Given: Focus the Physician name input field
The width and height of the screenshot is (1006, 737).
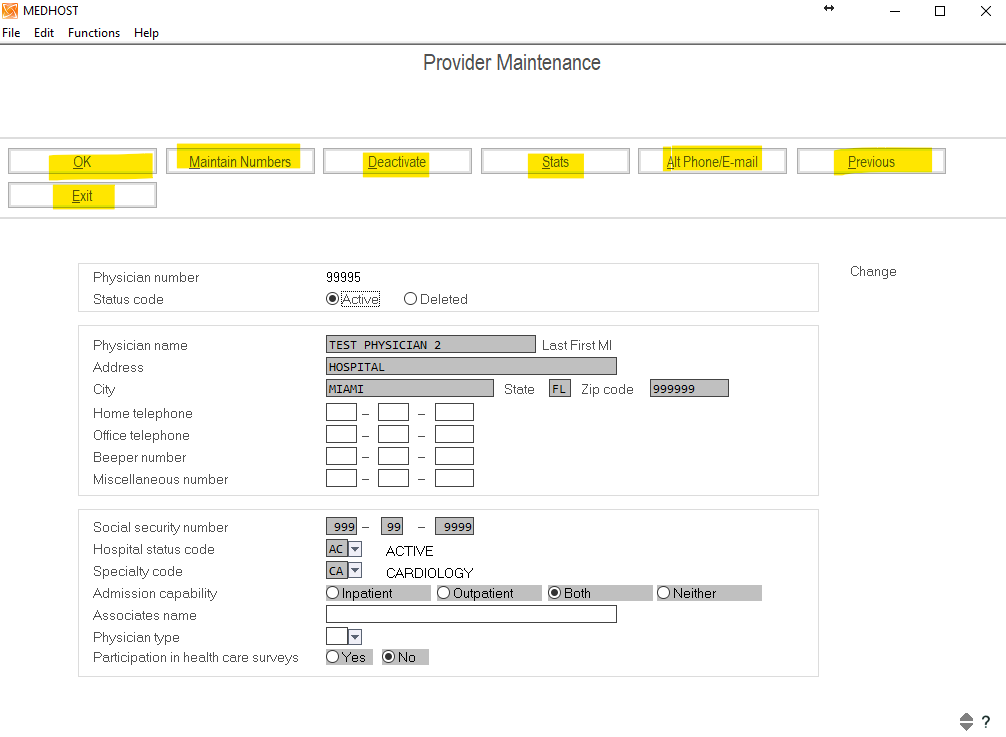Looking at the screenshot, I should coord(431,345).
